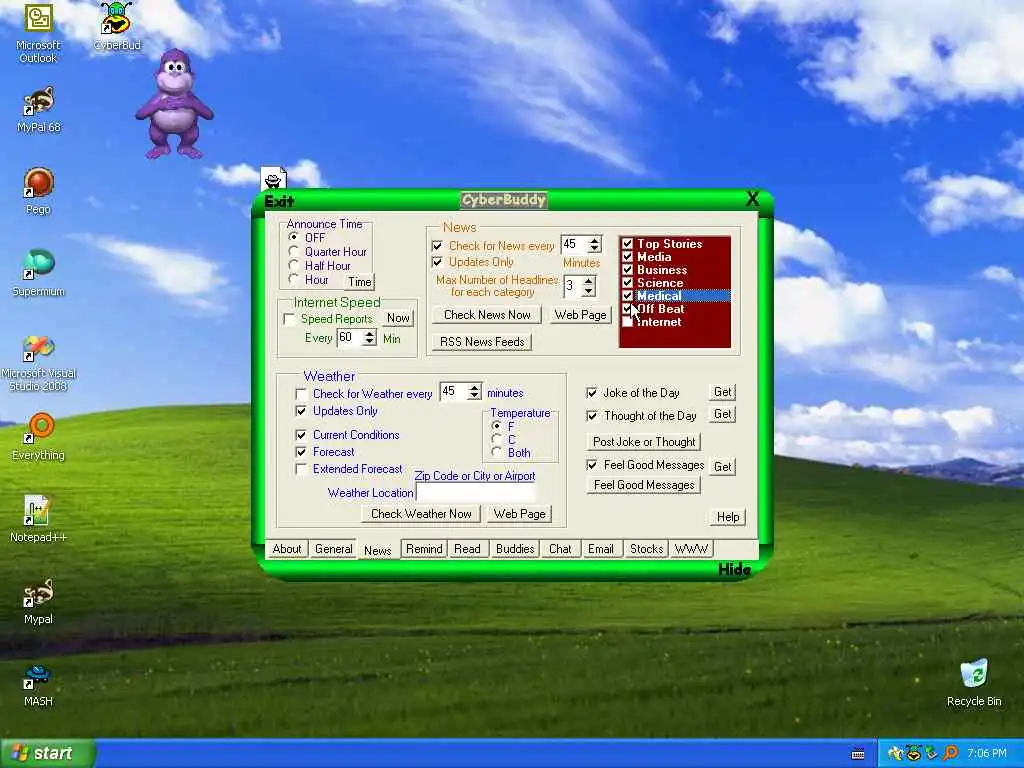The height and width of the screenshot is (768, 1024).
Task: Click the Help button
Action: [728, 517]
